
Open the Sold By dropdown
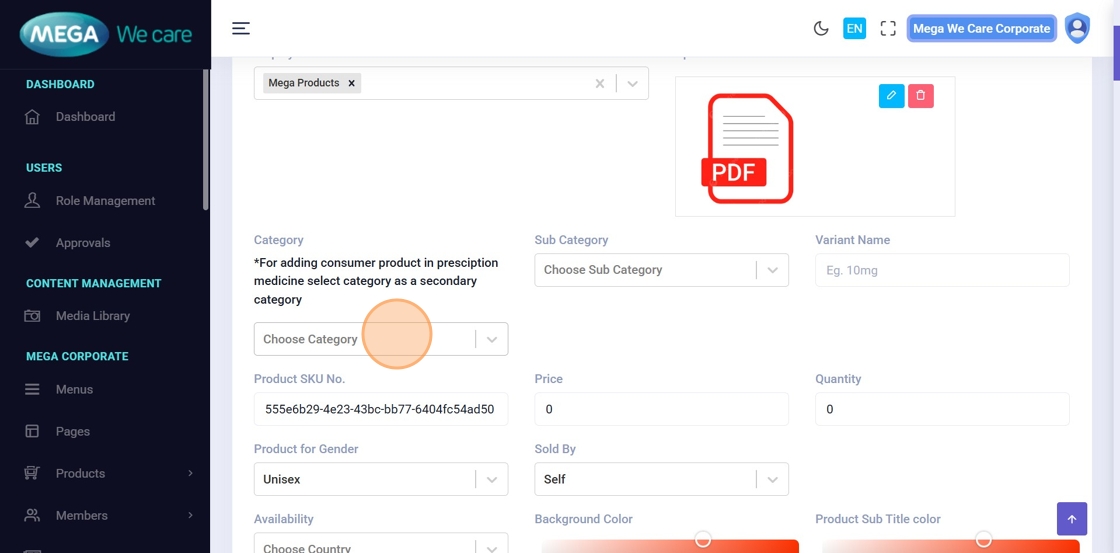pyautogui.click(x=661, y=479)
